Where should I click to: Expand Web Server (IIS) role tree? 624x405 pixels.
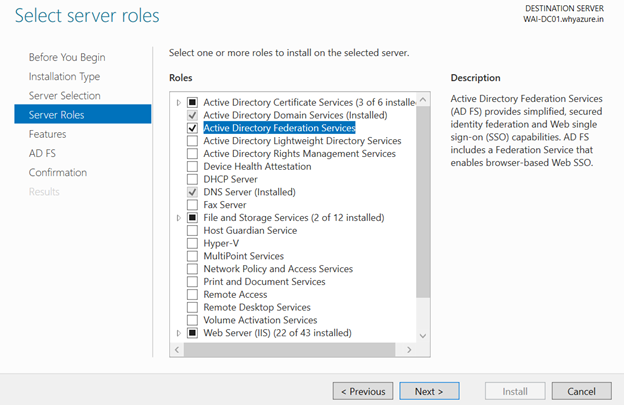click(179, 333)
